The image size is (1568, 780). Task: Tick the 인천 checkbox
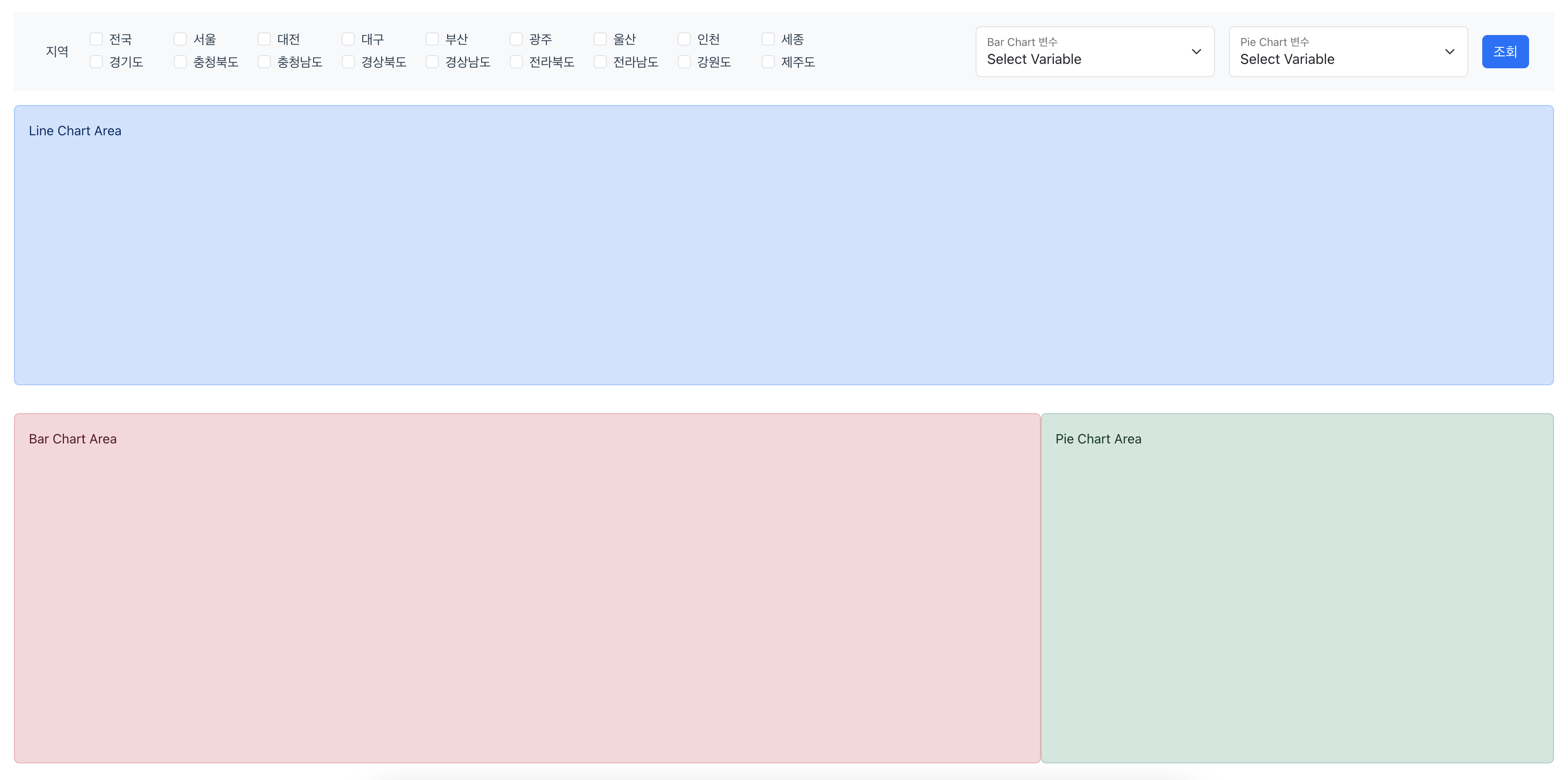(684, 39)
